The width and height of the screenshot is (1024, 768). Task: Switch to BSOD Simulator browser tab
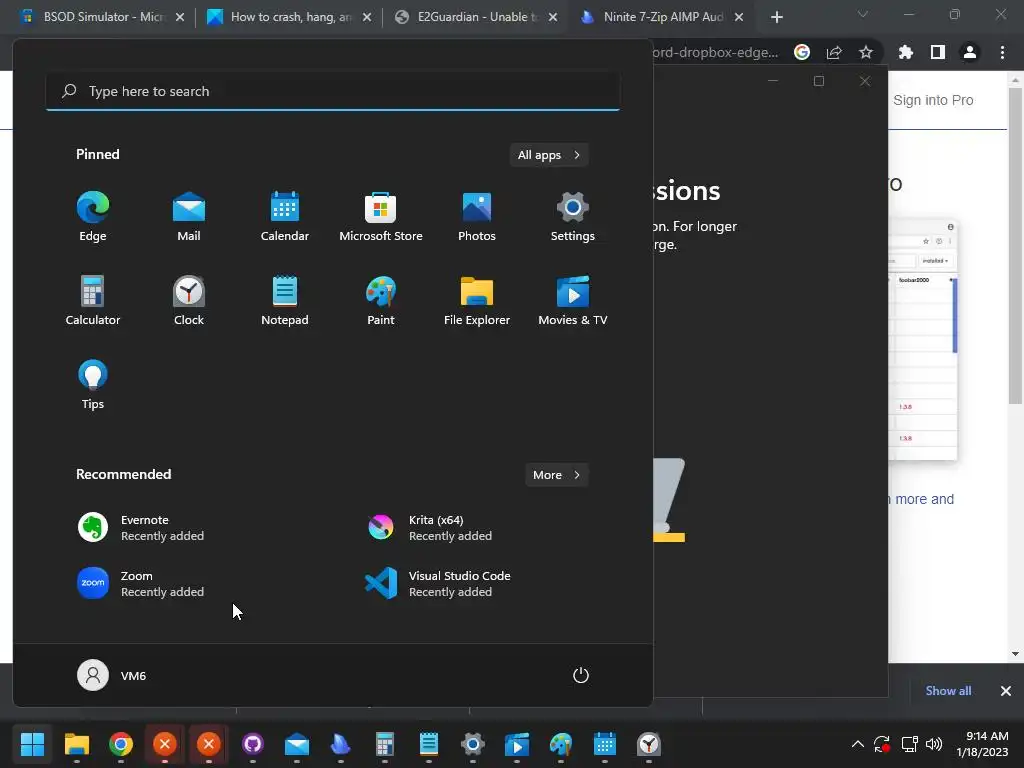pyautogui.click(x=103, y=17)
